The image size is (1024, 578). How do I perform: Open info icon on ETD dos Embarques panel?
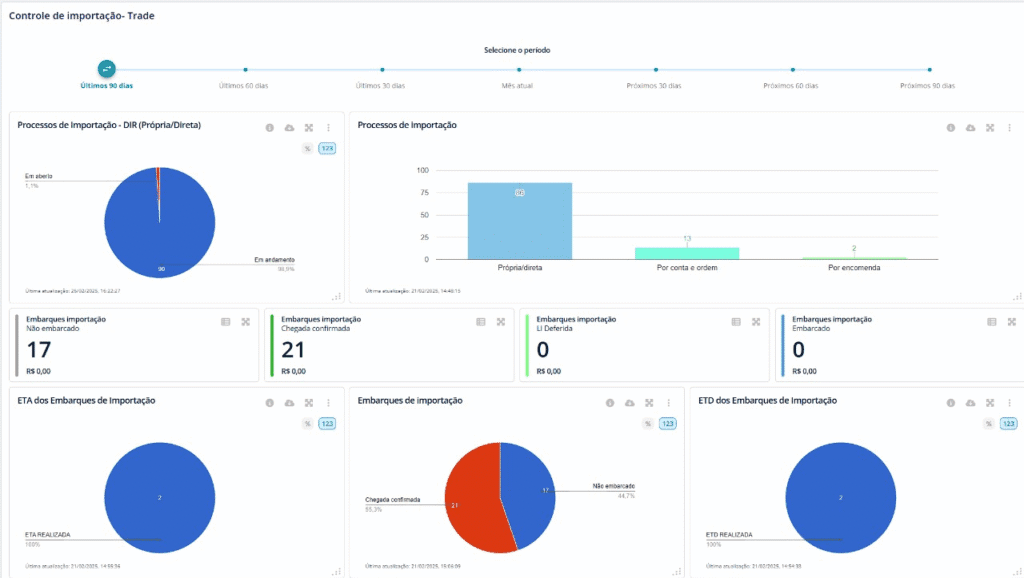pyautogui.click(x=951, y=403)
